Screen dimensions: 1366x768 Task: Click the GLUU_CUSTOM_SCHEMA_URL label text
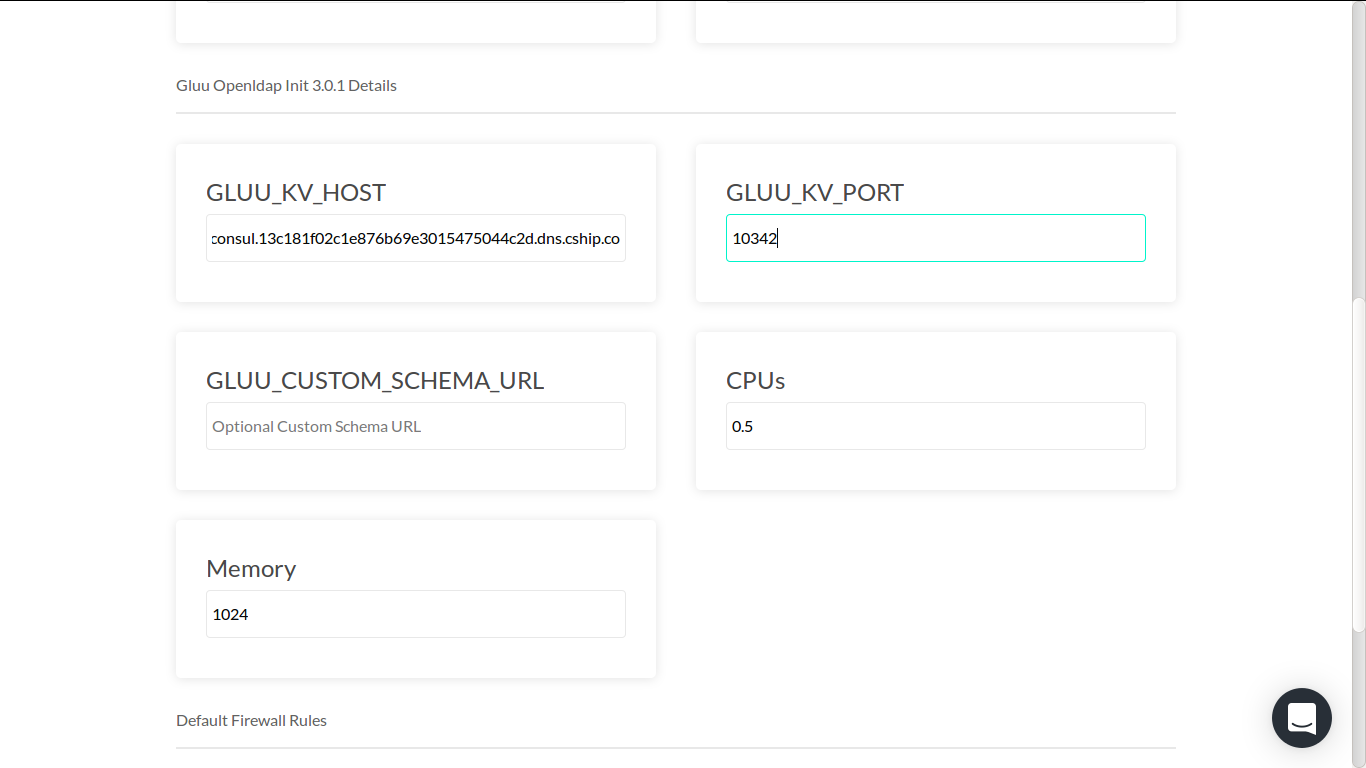pyautogui.click(x=374, y=381)
